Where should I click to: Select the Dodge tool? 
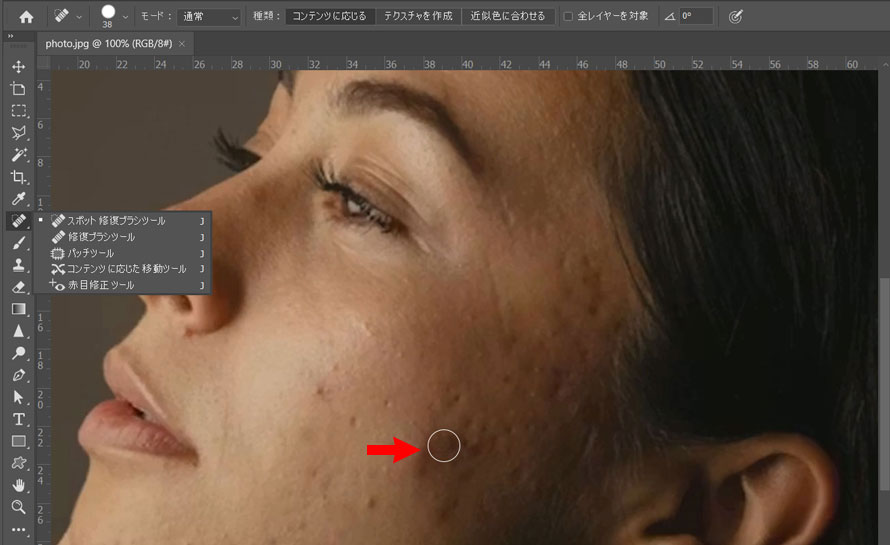point(18,353)
